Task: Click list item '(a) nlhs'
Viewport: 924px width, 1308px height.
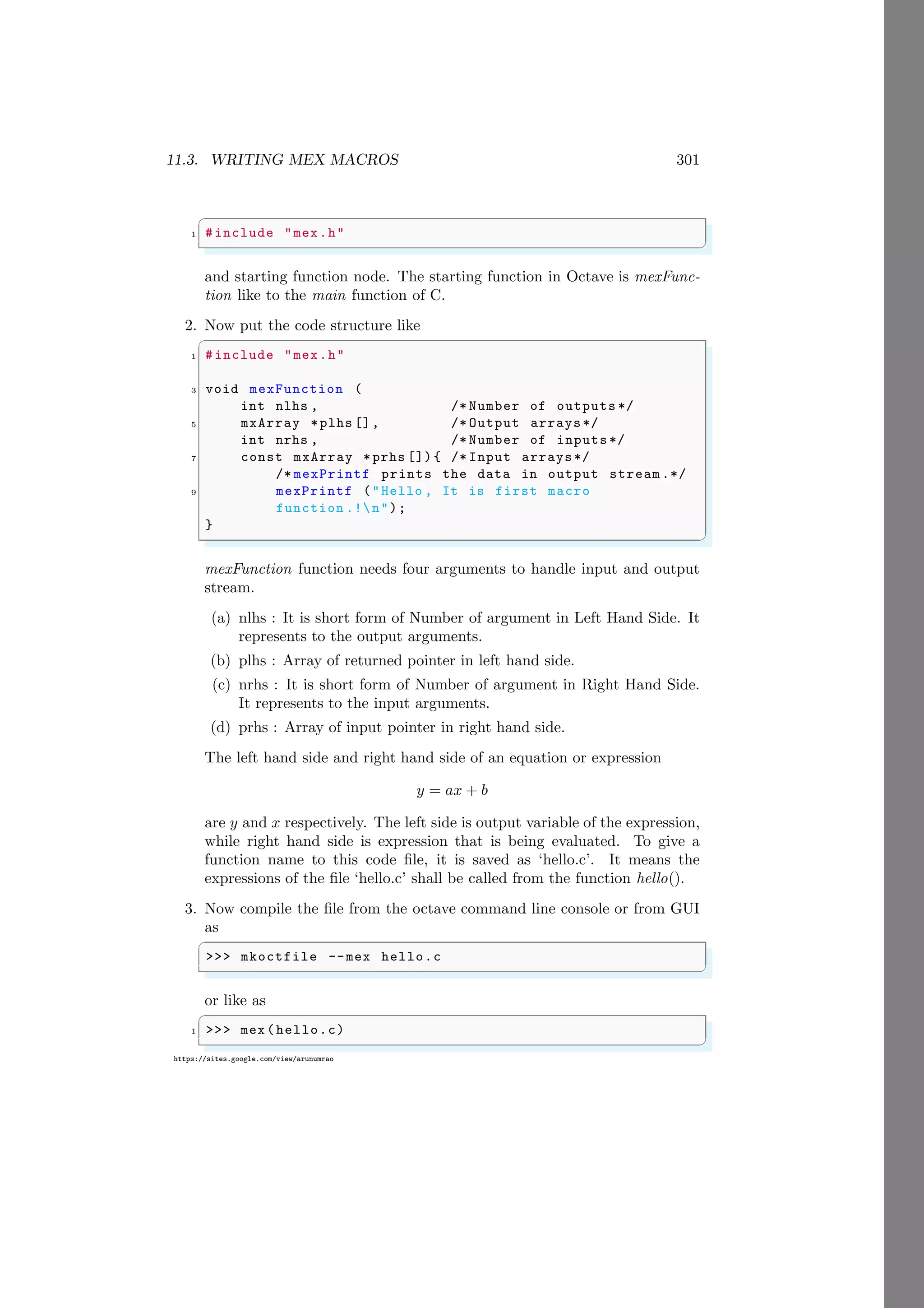Action: (455, 627)
